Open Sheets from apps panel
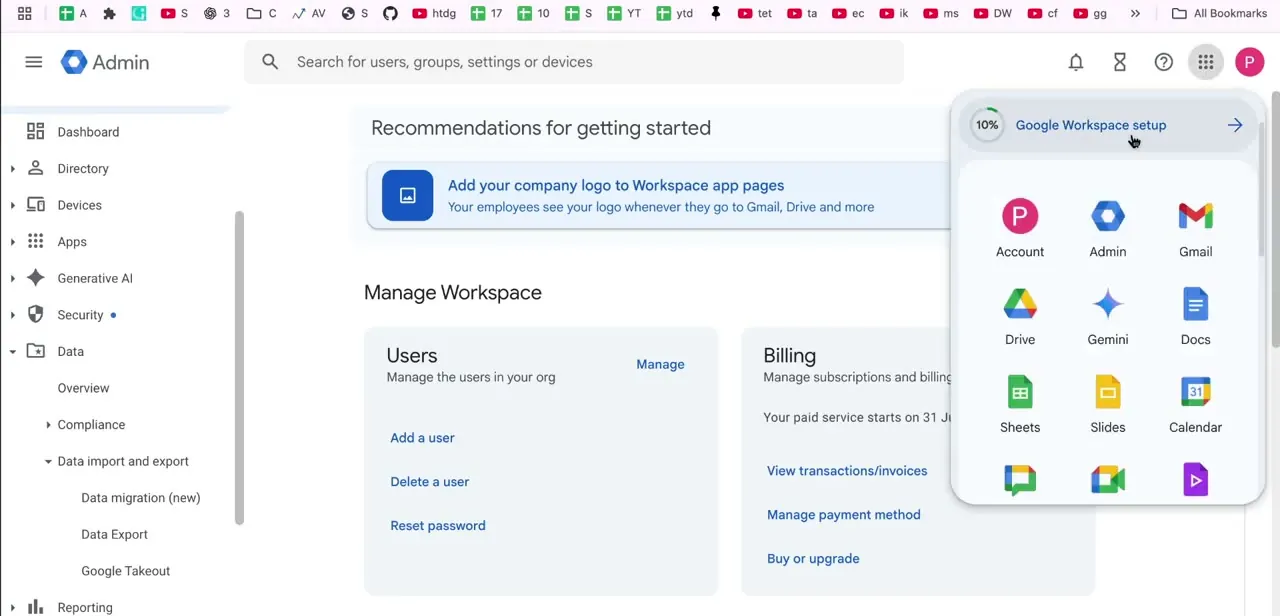This screenshot has height=616, width=1280. click(x=1020, y=405)
